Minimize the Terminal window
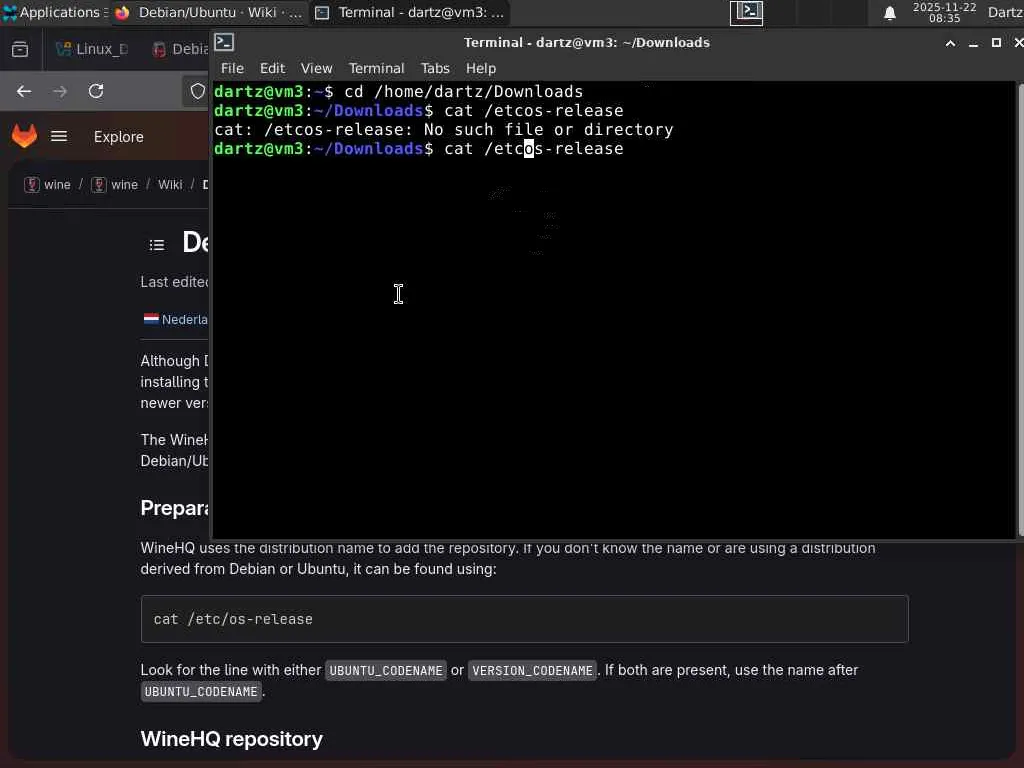Viewport: 1024px width, 768px height. [x=973, y=43]
